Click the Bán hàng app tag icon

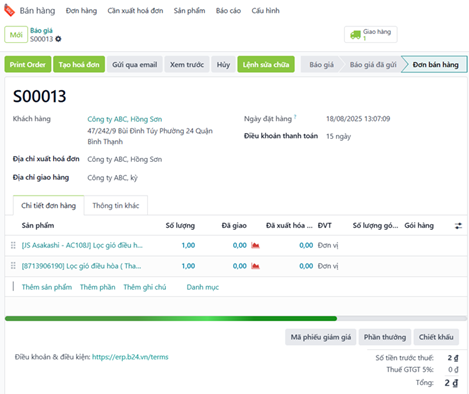(9, 11)
